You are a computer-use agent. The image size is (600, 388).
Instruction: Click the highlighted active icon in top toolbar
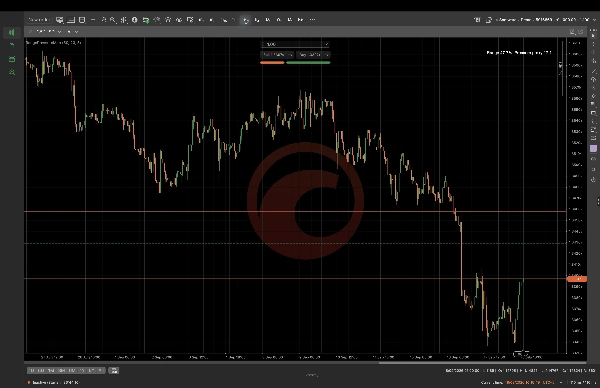(245, 20)
